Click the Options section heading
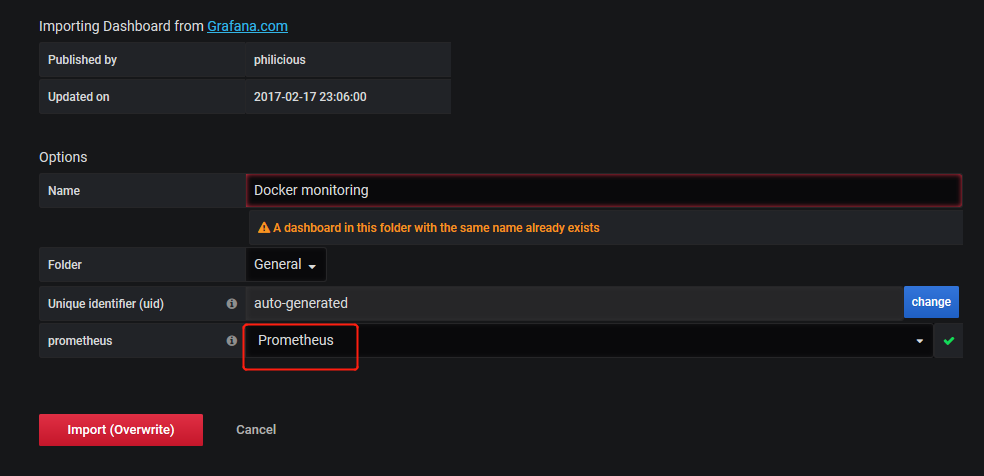The height and width of the screenshot is (476, 984). tap(63, 157)
